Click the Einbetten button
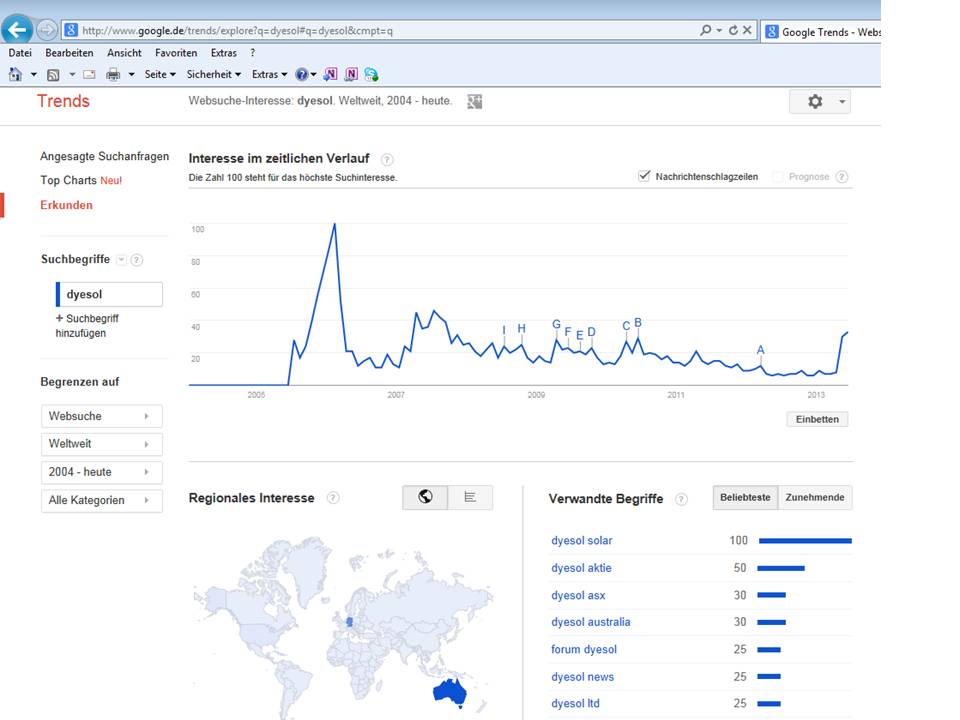This screenshot has width=960, height=720. 817,419
